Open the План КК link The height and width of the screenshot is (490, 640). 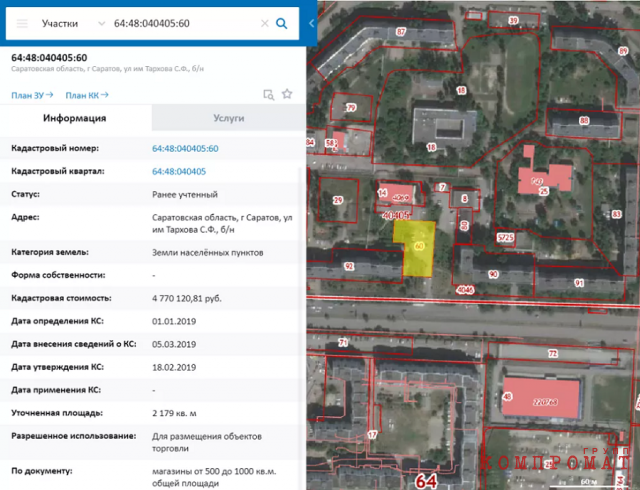click(87, 95)
